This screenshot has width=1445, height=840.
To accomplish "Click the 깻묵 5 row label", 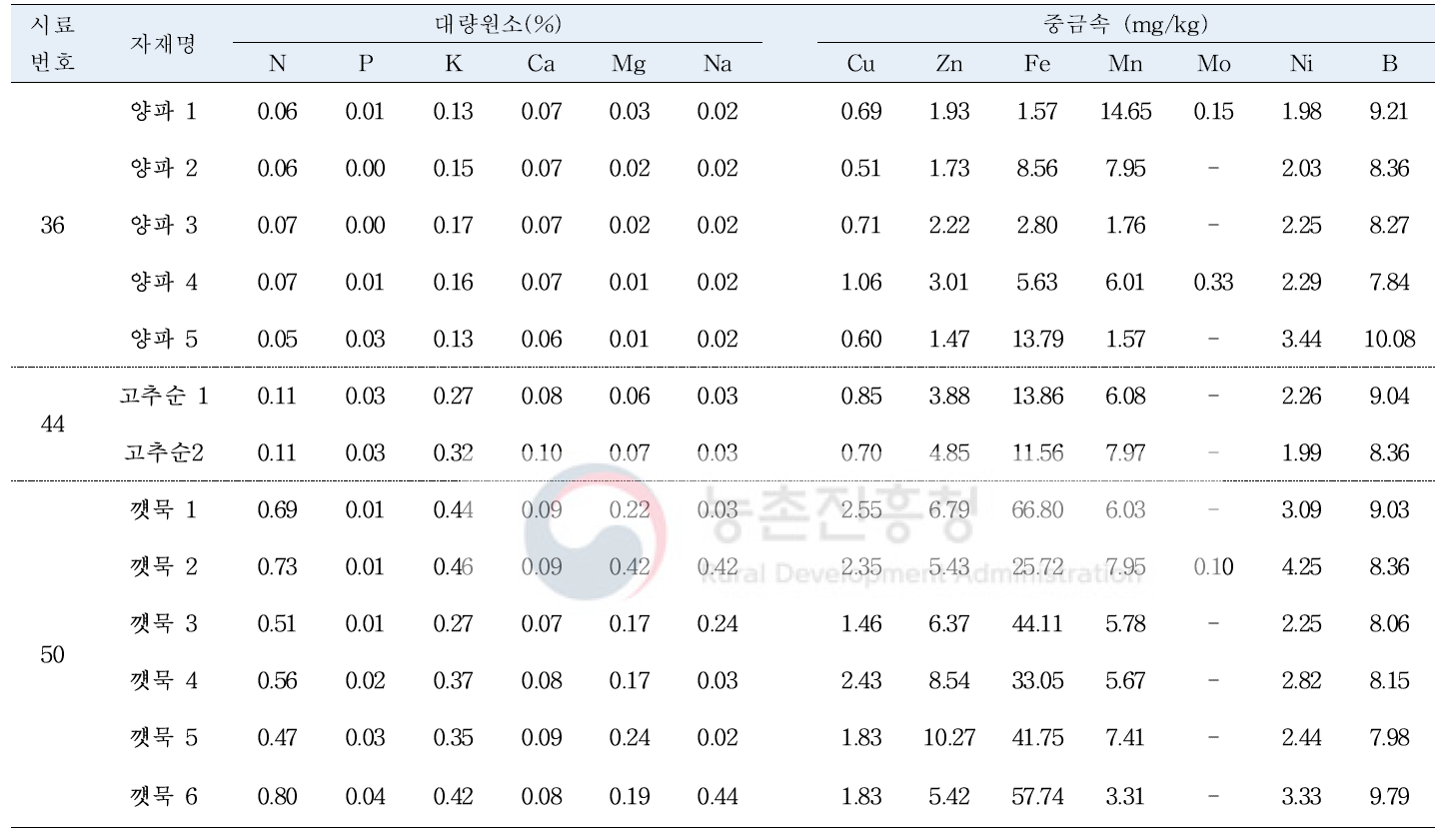I will tap(164, 737).
